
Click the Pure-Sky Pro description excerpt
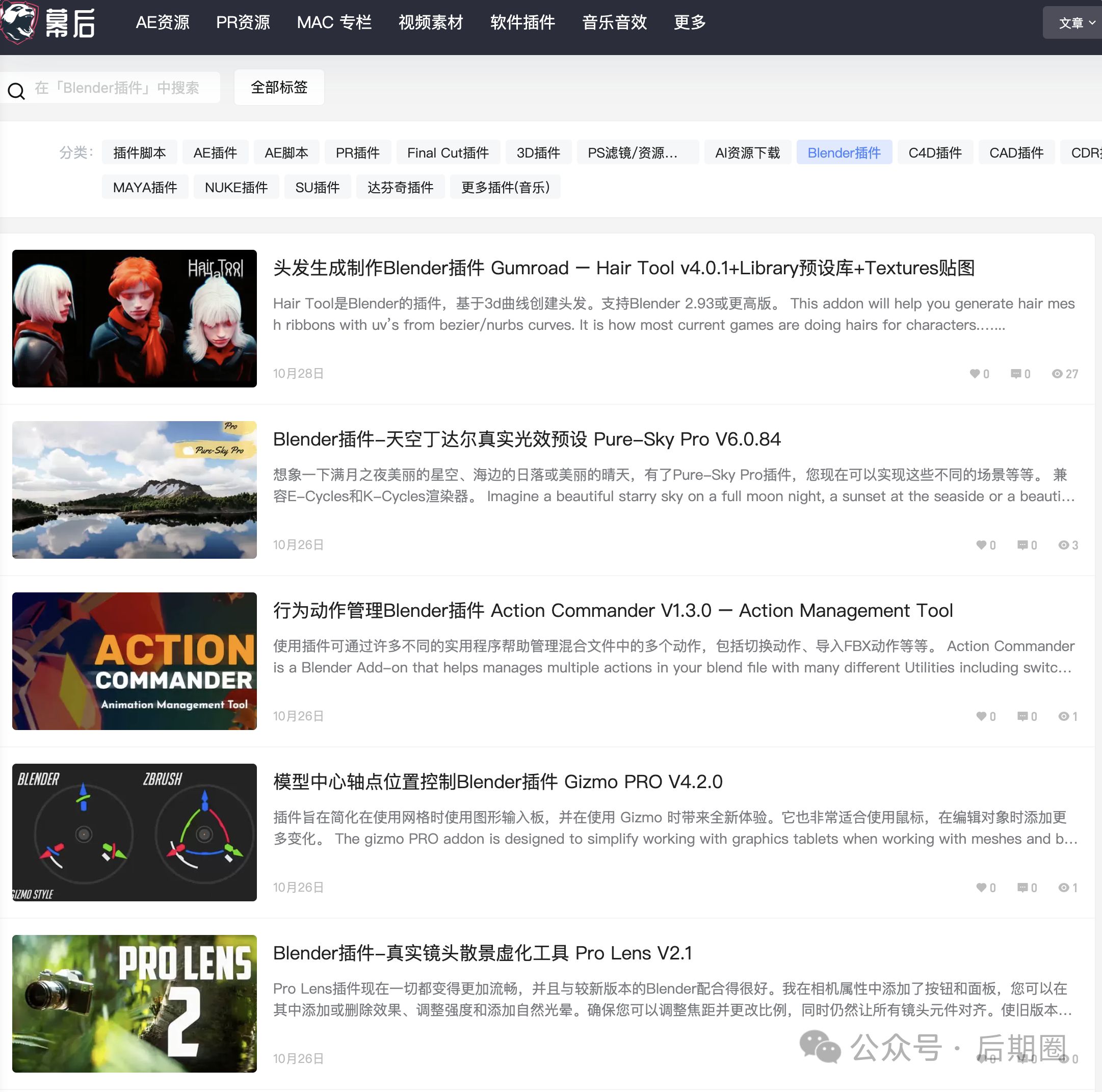674,485
